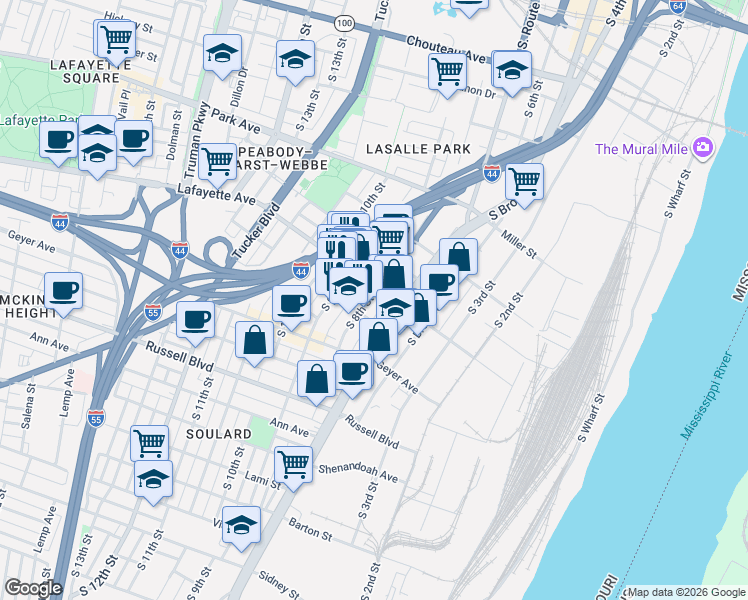
Task: Click the Park Ave street label
Action: pyautogui.click(x=236, y=122)
